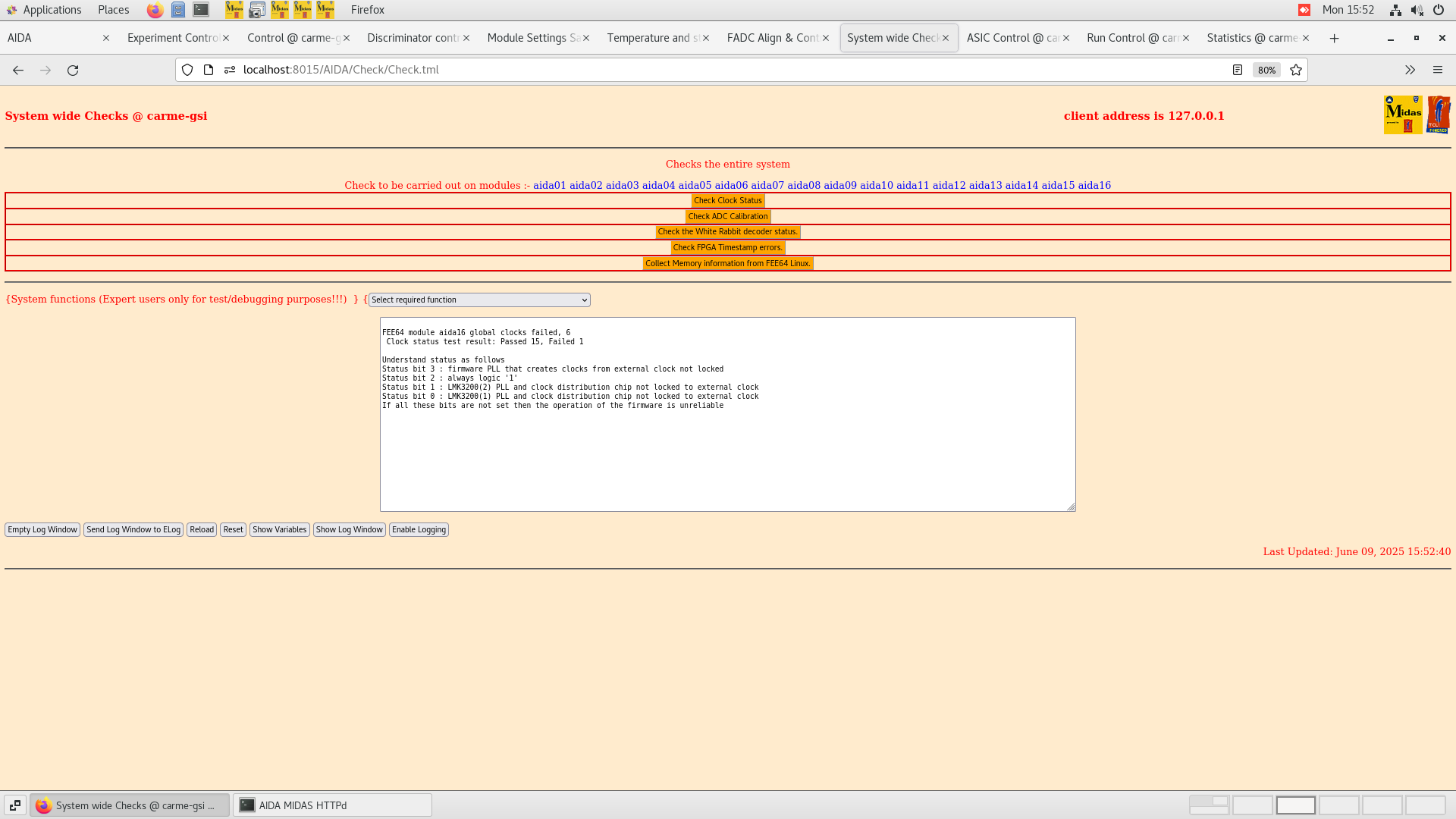Open the Firefox hamburger menu
Screen dimensions: 1456x819
pyautogui.click(x=1438, y=70)
